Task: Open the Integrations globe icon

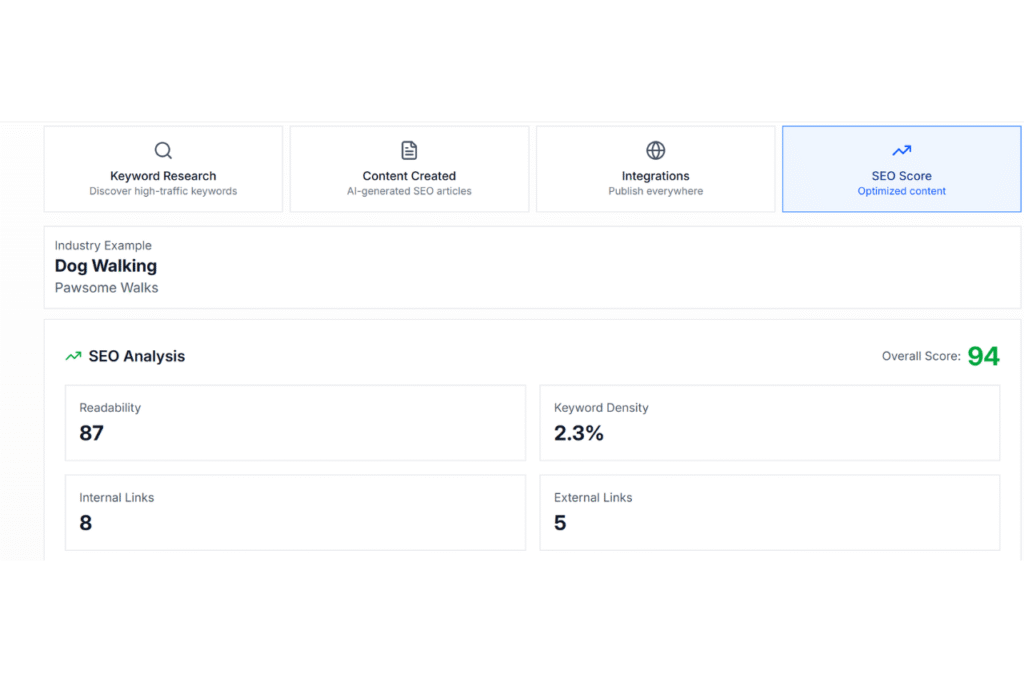Action: tap(655, 149)
